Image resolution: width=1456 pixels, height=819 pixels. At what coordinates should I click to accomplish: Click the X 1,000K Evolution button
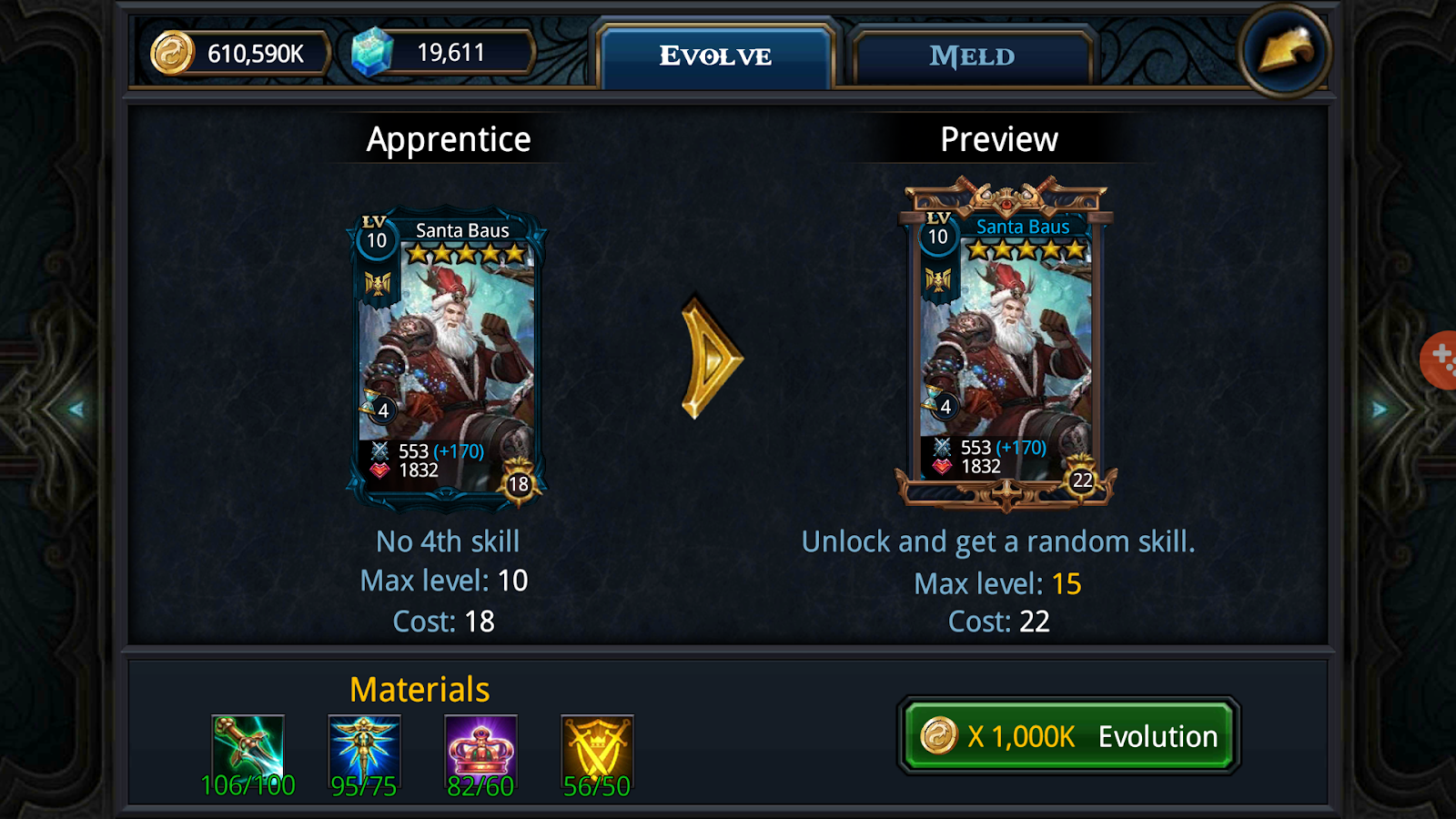point(1068,736)
